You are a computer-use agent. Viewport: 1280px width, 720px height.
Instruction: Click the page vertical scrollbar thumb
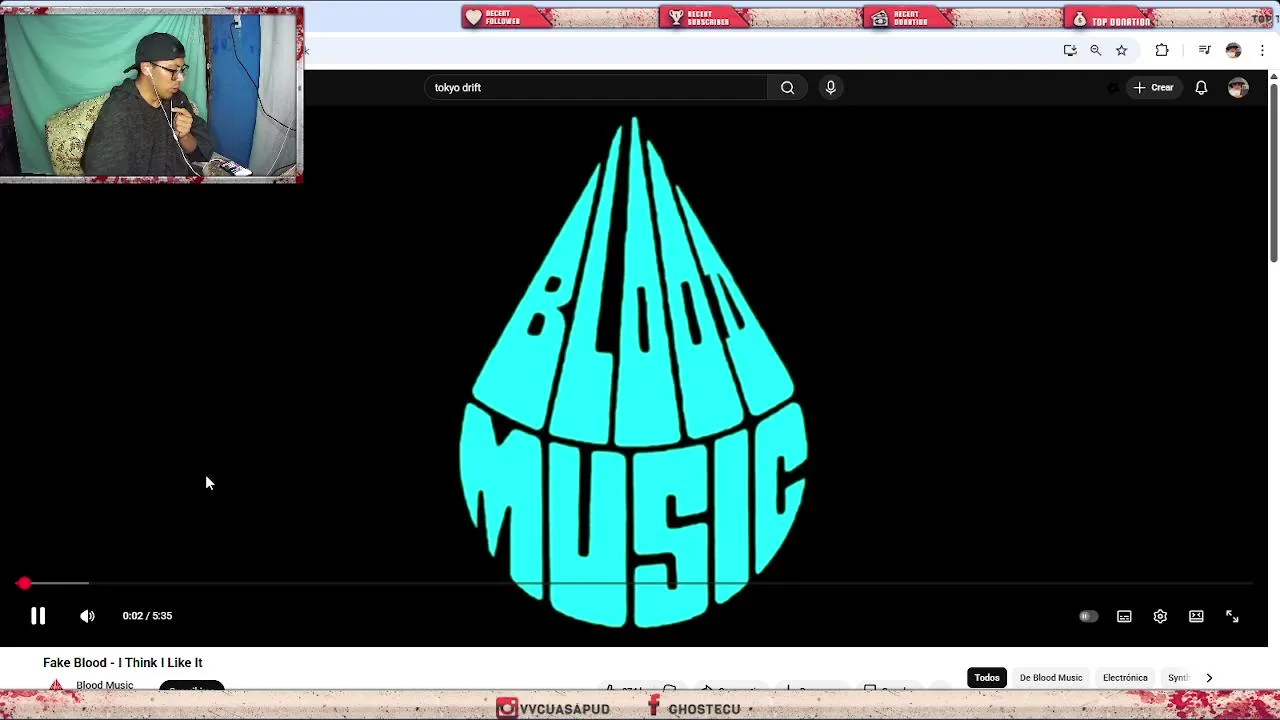(x=1274, y=172)
